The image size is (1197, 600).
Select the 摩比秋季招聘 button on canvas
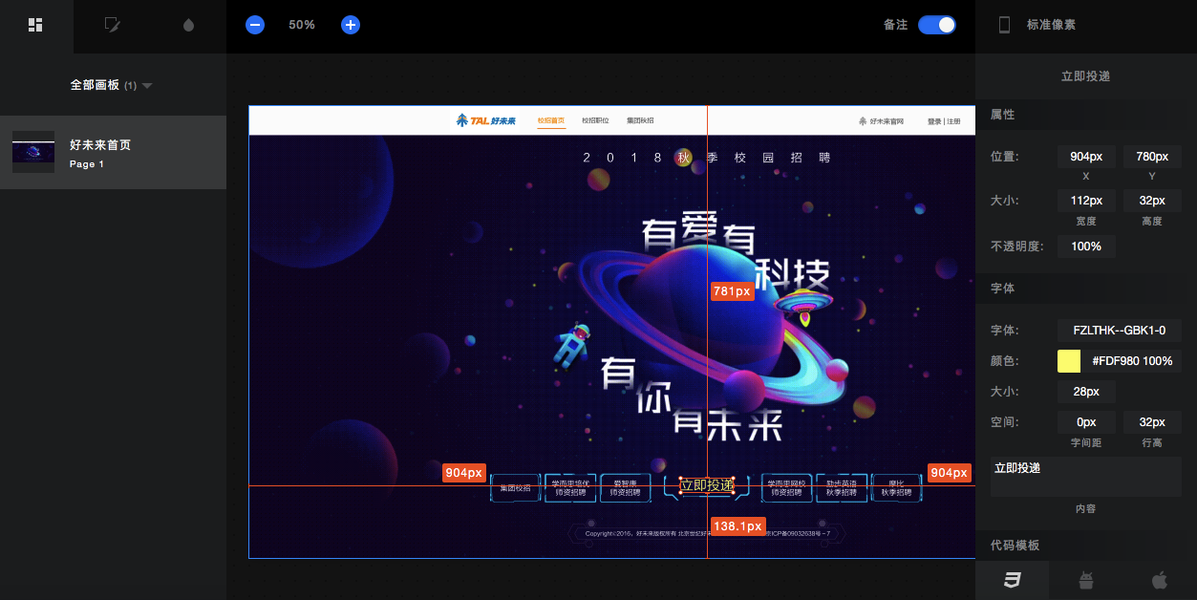[896, 488]
